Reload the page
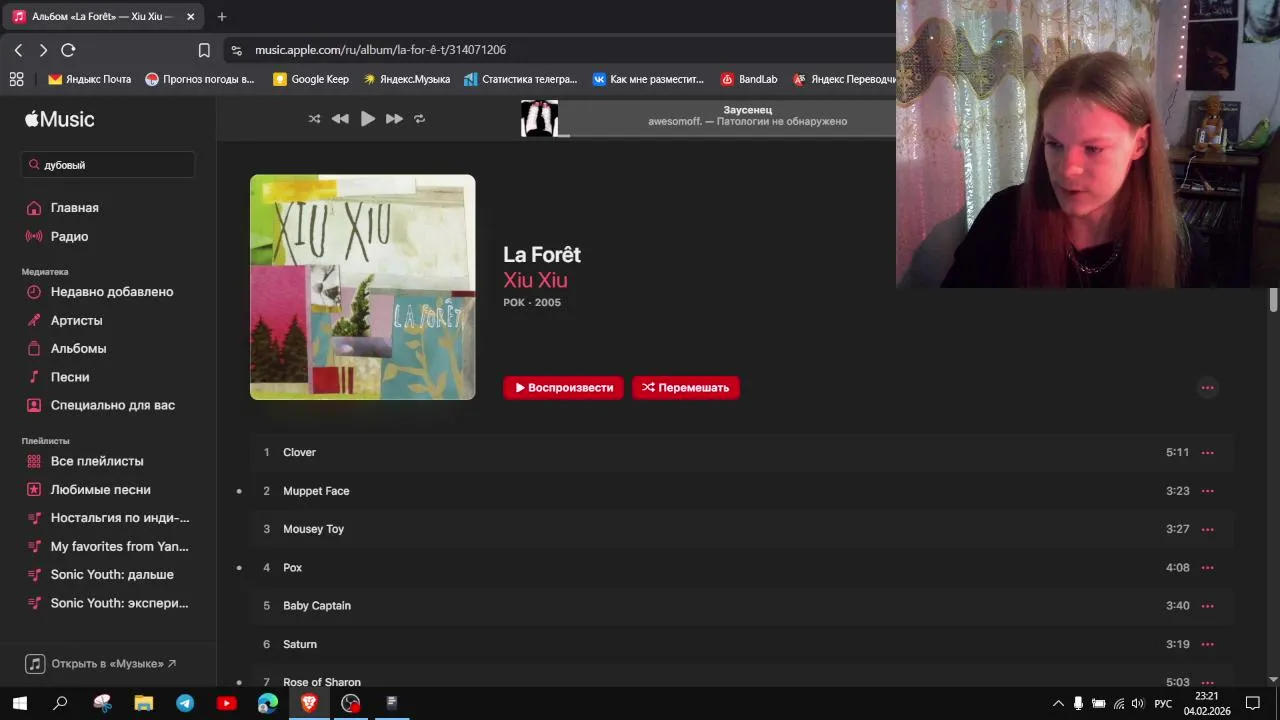The height and width of the screenshot is (720, 1280). click(x=68, y=50)
